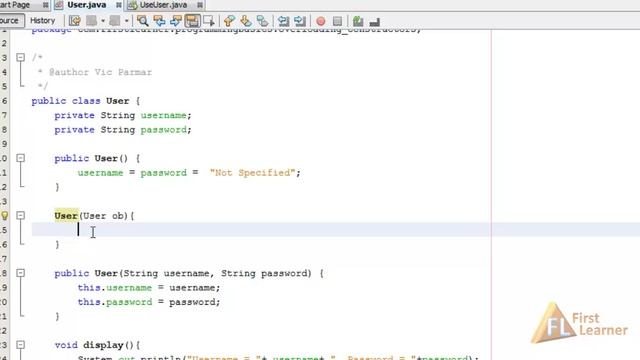Viewport: 640px width, 360px height.
Task: Click password in the private String declaration
Action: [x=163, y=130]
